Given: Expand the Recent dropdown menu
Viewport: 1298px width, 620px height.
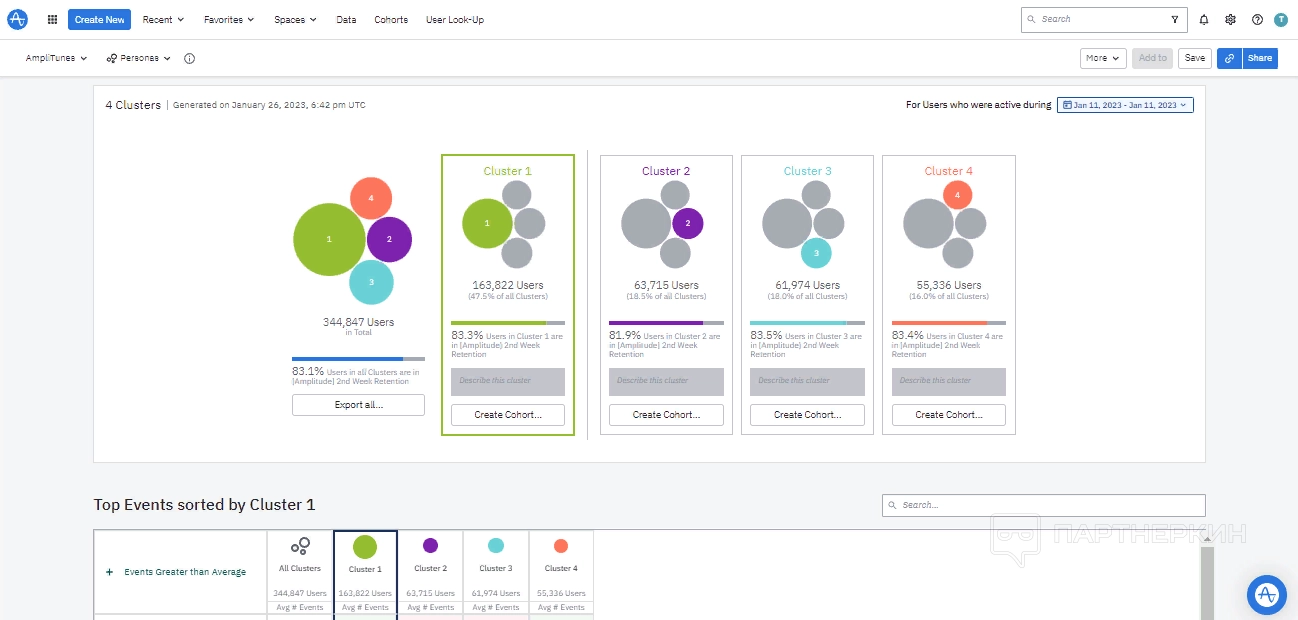Looking at the screenshot, I should (x=163, y=19).
